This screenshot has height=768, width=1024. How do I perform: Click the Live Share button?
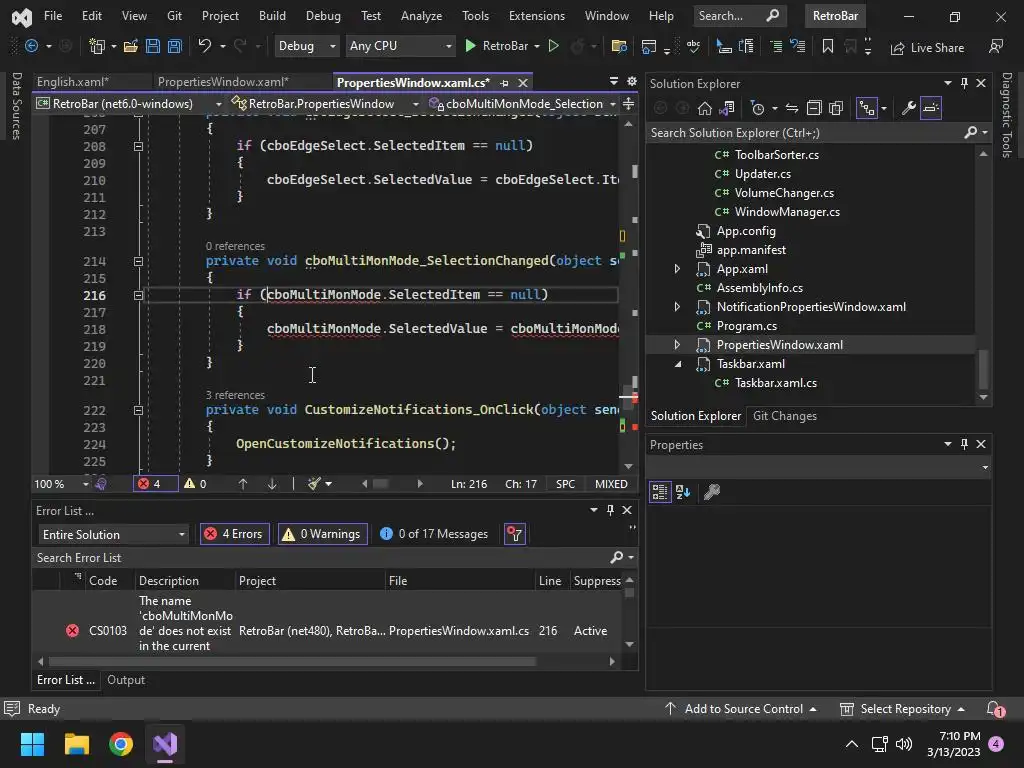point(927,48)
